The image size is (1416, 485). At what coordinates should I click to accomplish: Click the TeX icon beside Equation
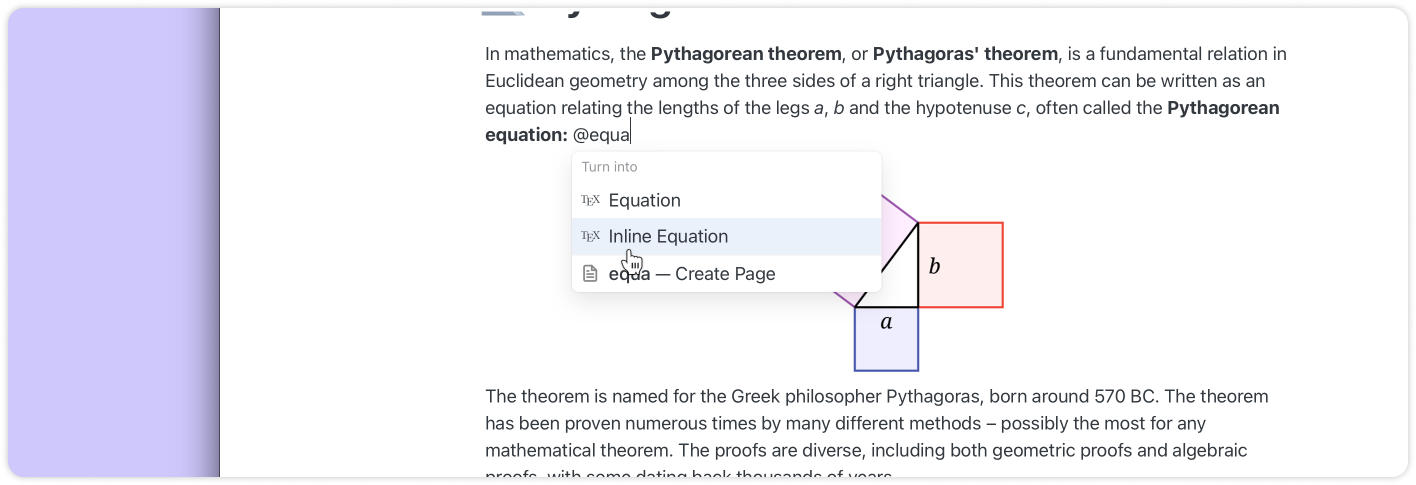click(x=591, y=200)
